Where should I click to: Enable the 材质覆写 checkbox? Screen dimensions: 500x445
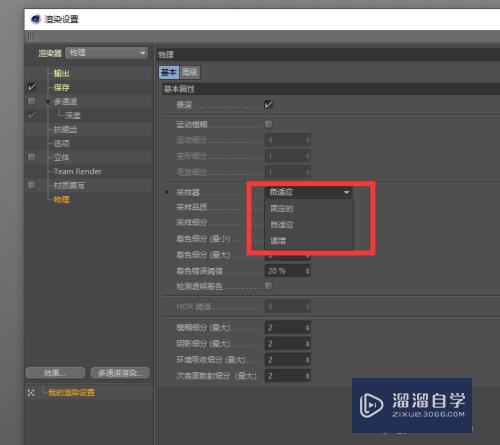(32, 185)
